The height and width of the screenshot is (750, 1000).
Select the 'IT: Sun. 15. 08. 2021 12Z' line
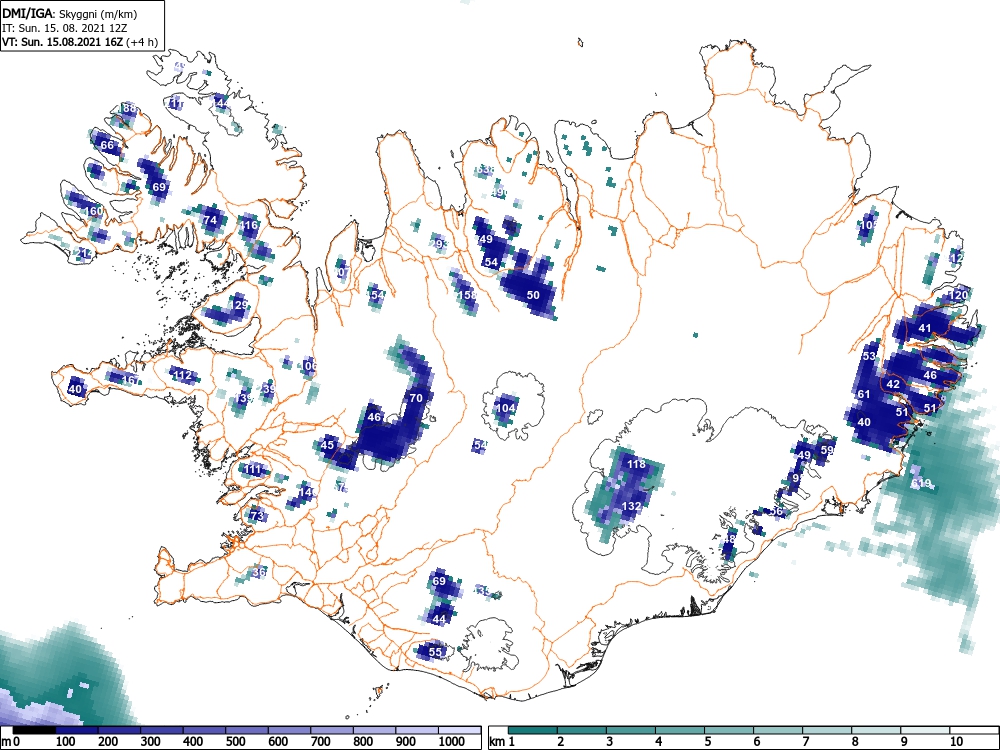[x=64, y=28]
